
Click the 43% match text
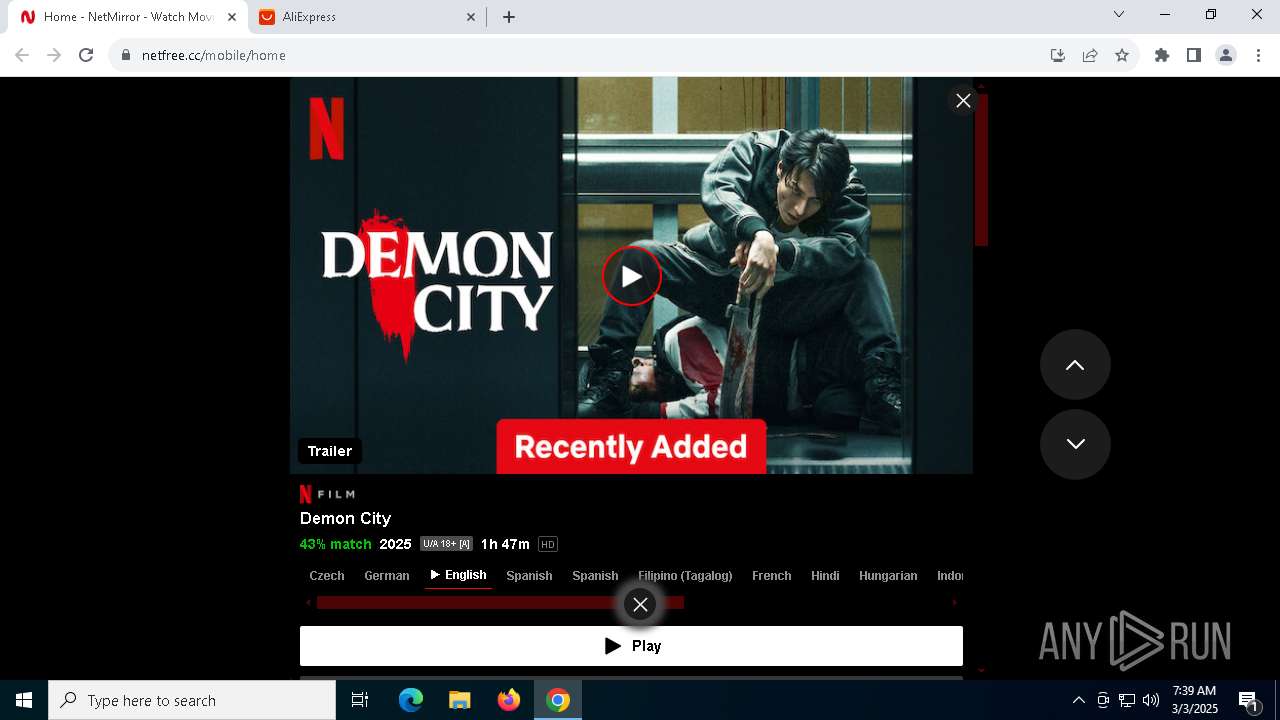335,544
